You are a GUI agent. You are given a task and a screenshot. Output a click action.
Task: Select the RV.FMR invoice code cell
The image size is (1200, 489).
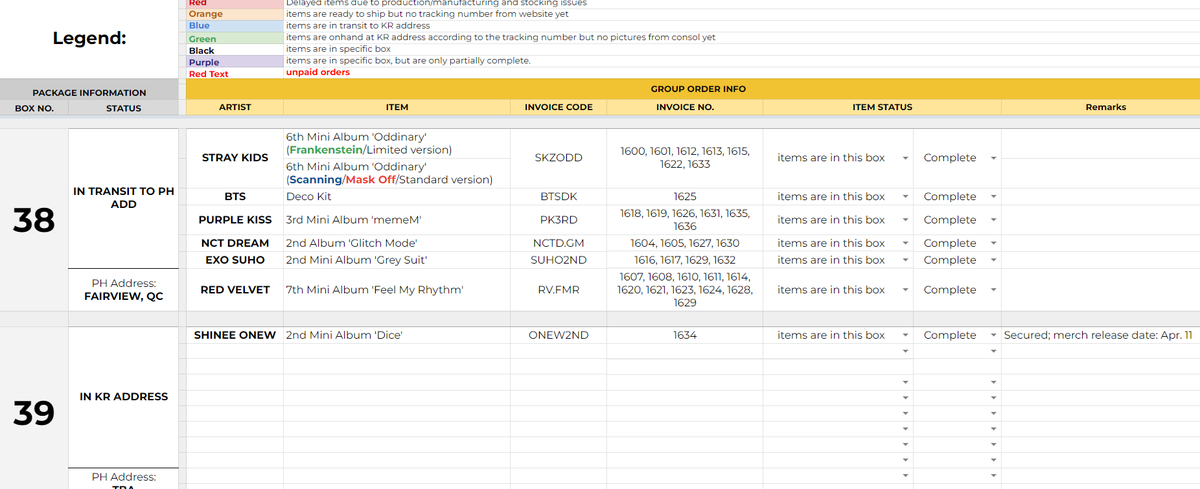558,290
